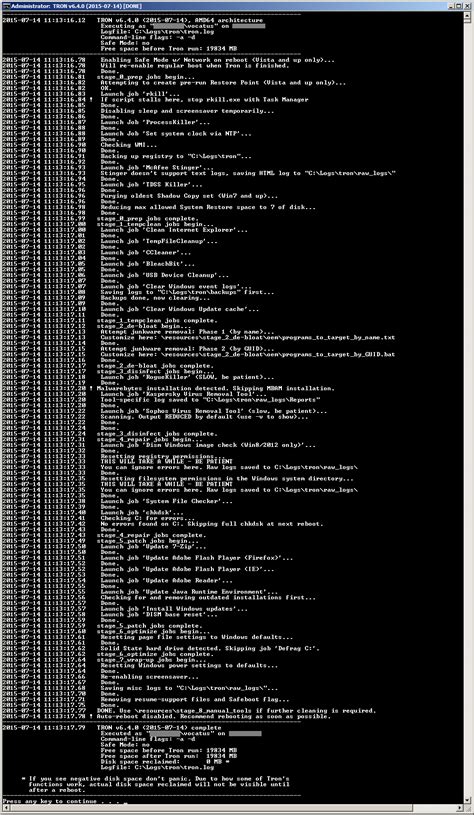Click the vertical scrollbar up arrow
The width and height of the screenshot is (474, 815).
(x=468, y=15)
